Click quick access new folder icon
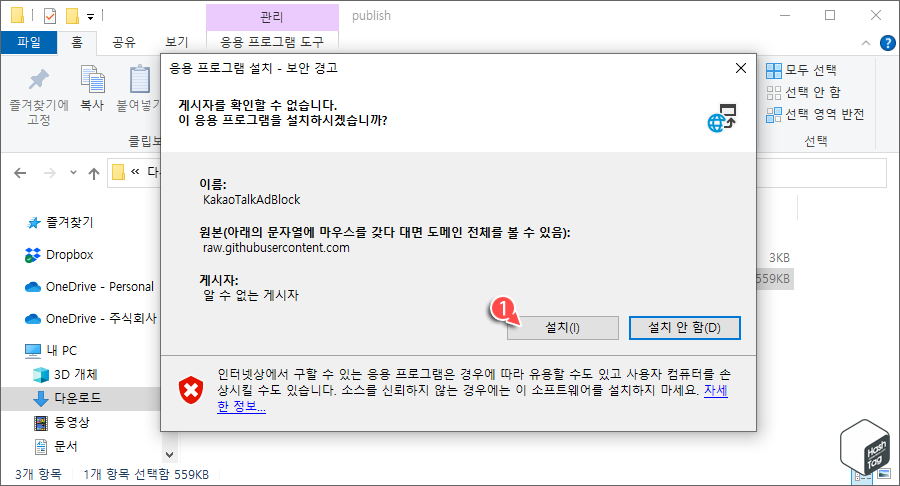Viewport: 900px width, 486px height. [x=72, y=16]
